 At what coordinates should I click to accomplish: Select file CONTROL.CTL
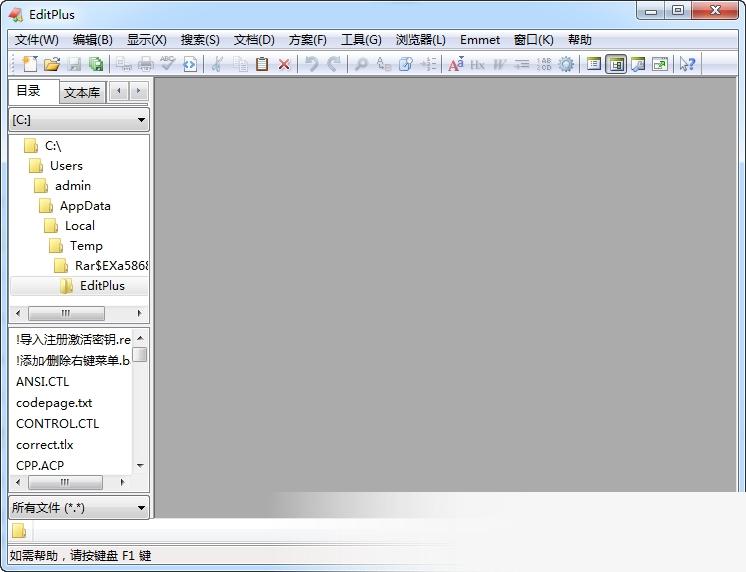coord(58,424)
